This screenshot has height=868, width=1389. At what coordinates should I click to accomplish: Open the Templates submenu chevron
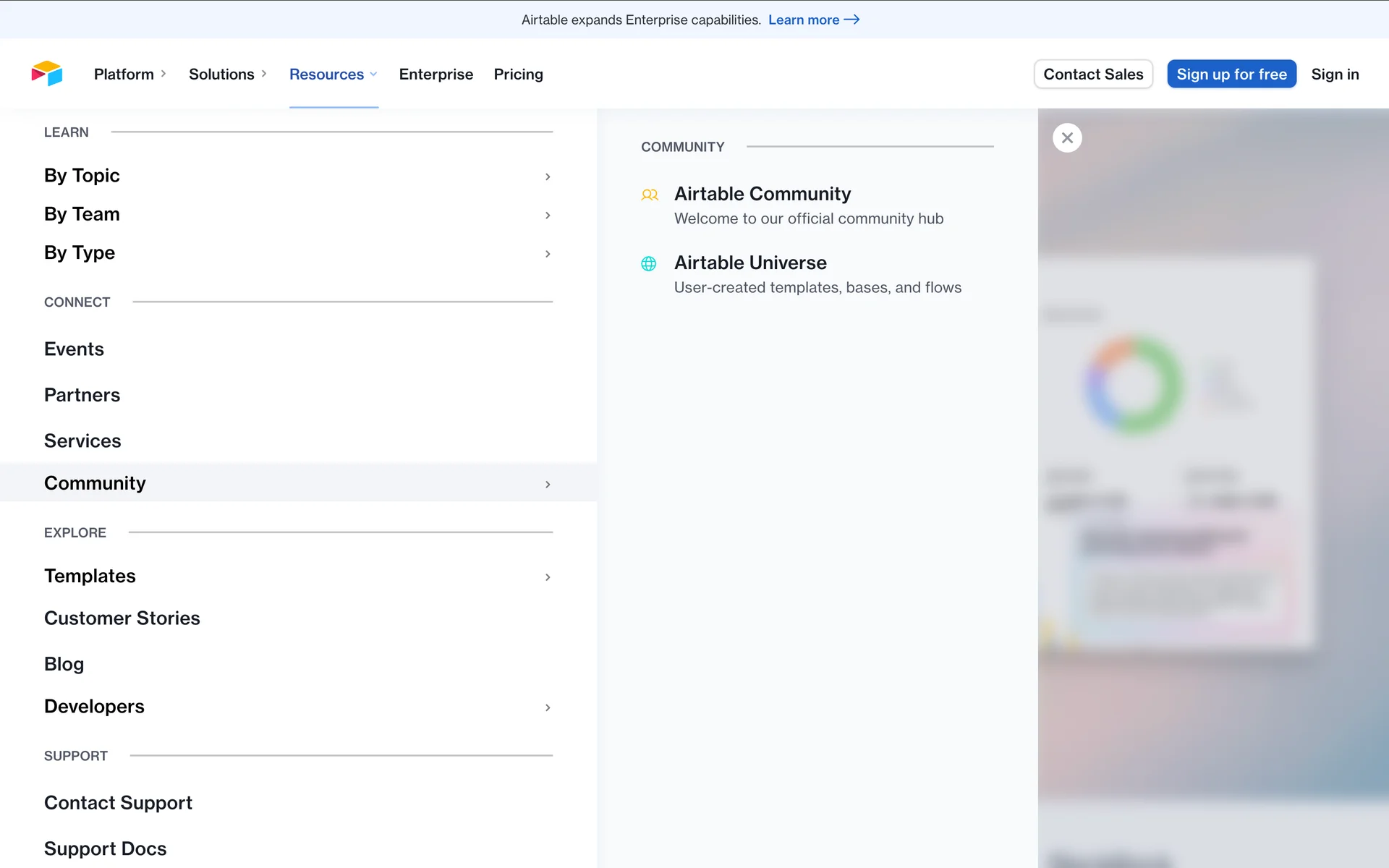click(548, 576)
